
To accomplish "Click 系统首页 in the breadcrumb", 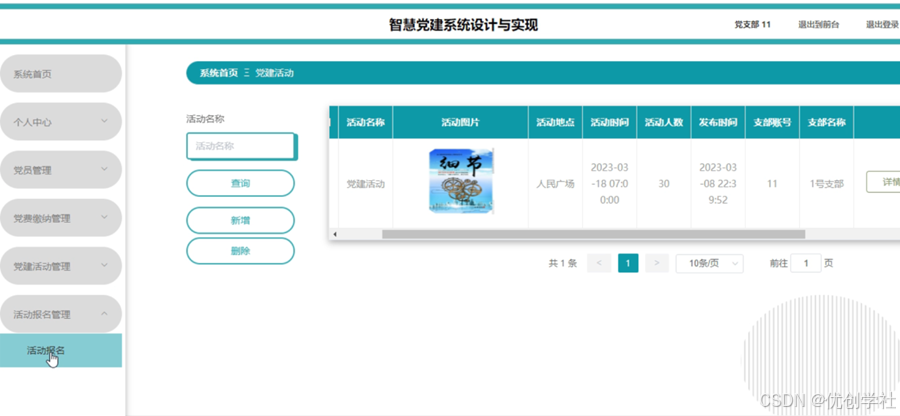I will point(219,73).
